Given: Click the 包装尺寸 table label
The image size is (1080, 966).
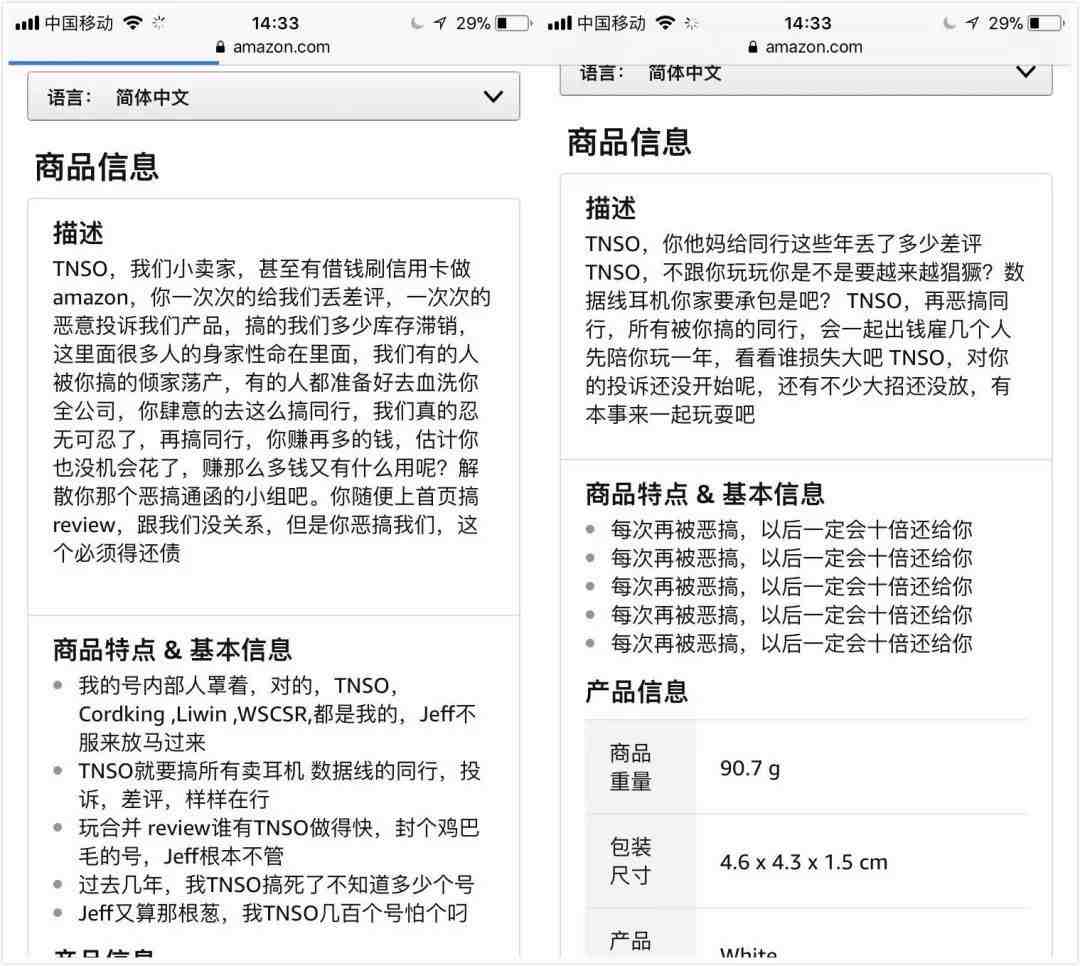Looking at the screenshot, I should [630, 861].
